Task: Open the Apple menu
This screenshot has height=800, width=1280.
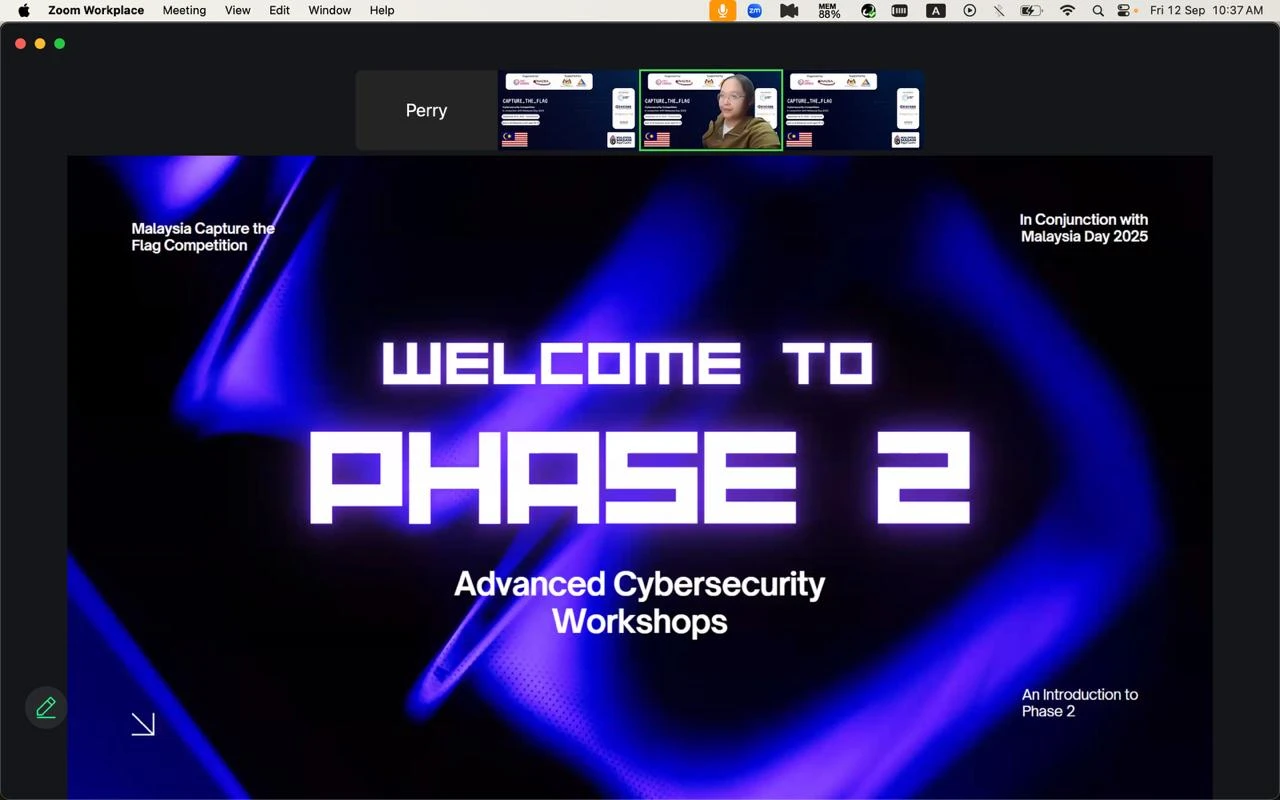Action: point(24,11)
